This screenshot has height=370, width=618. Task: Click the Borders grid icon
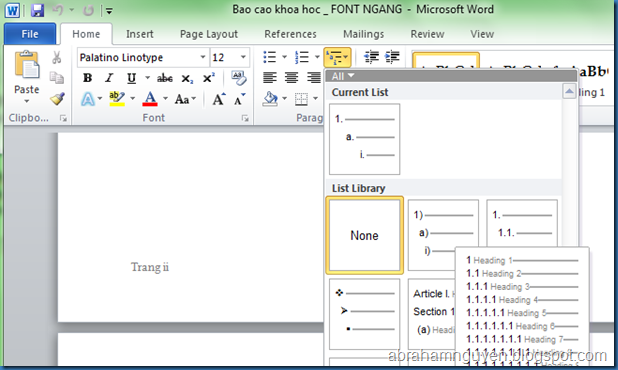click(x=302, y=99)
